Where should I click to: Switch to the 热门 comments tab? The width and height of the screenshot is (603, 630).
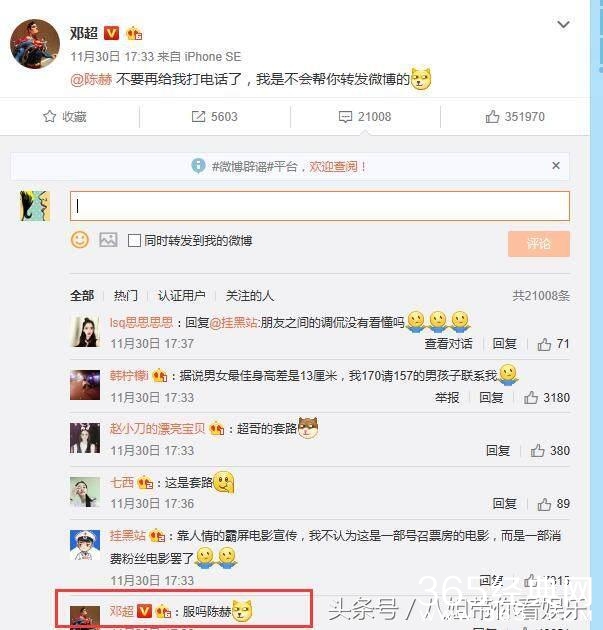click(126, 296)
